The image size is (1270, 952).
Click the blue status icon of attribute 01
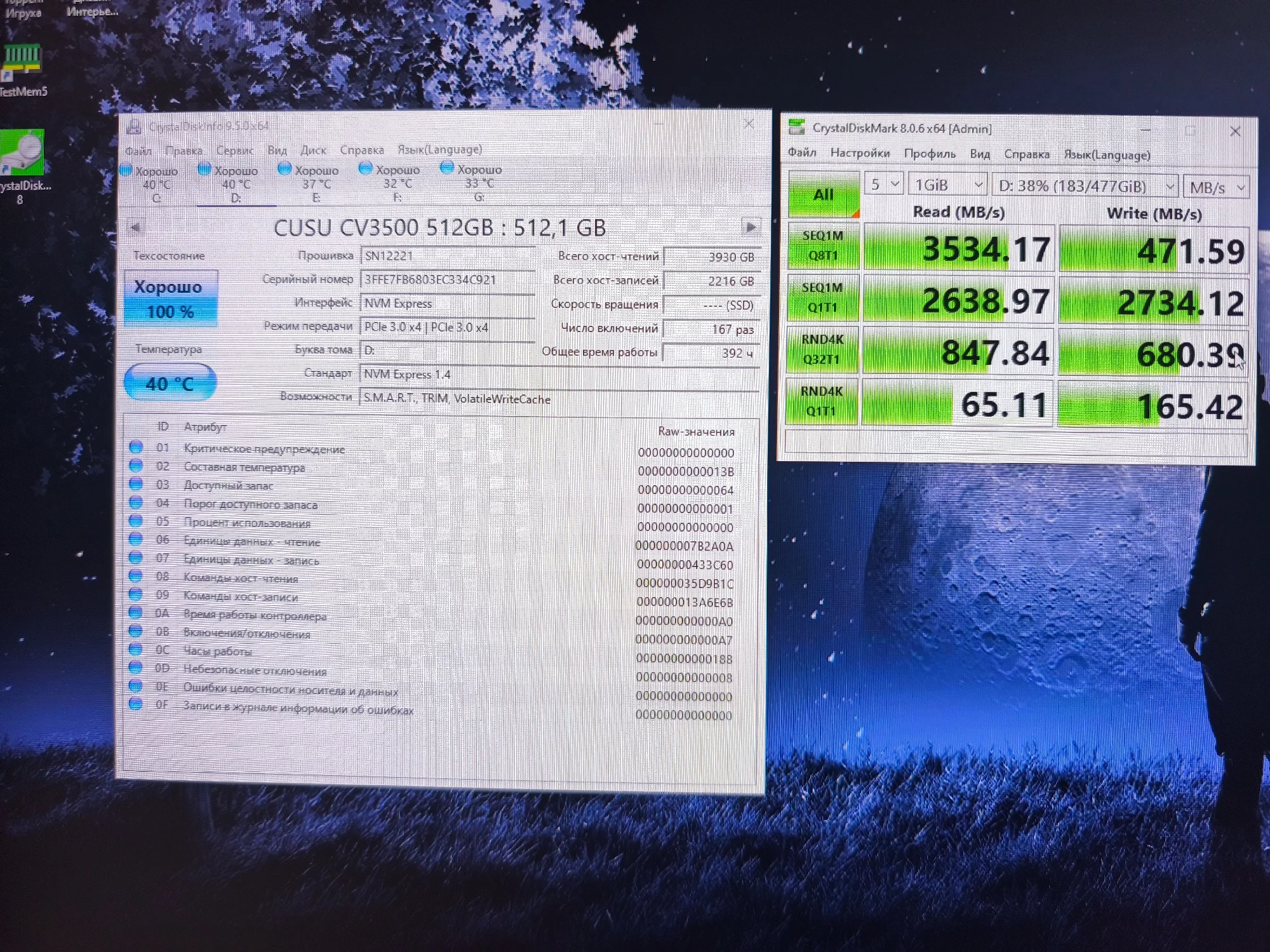tap(136, 447)
